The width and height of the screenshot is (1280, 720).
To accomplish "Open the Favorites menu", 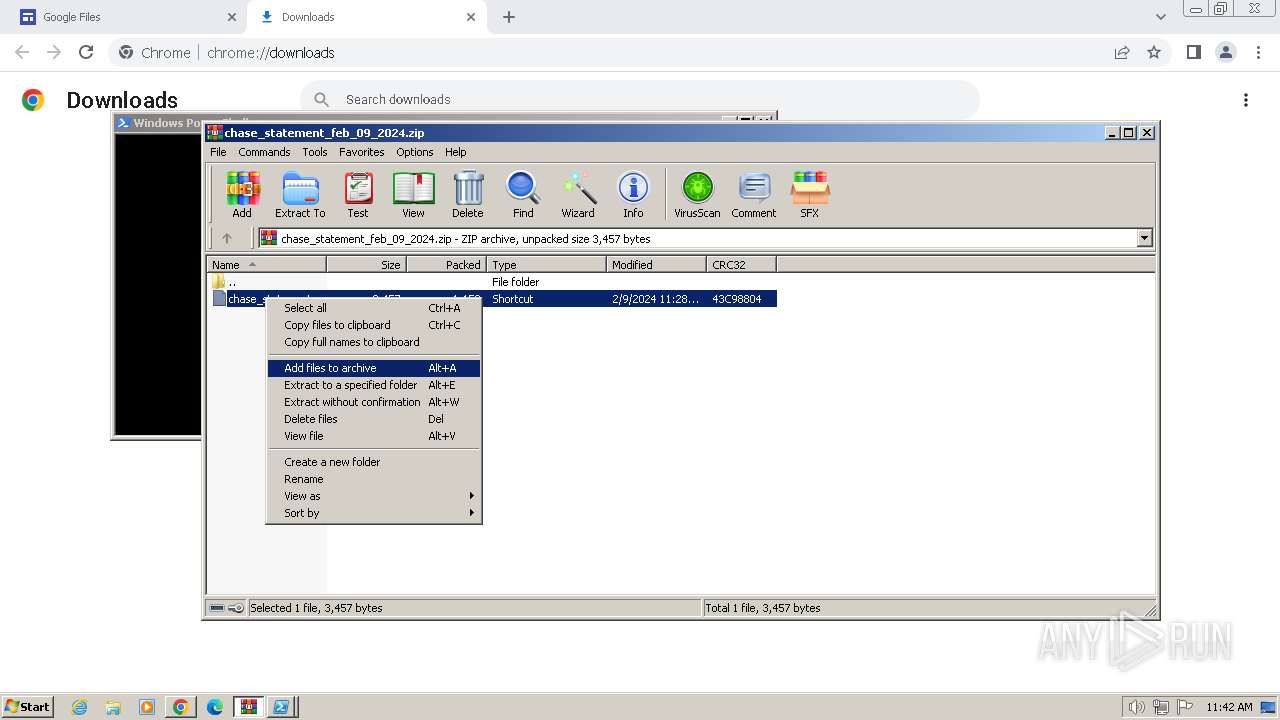I will tap(361, 152).
